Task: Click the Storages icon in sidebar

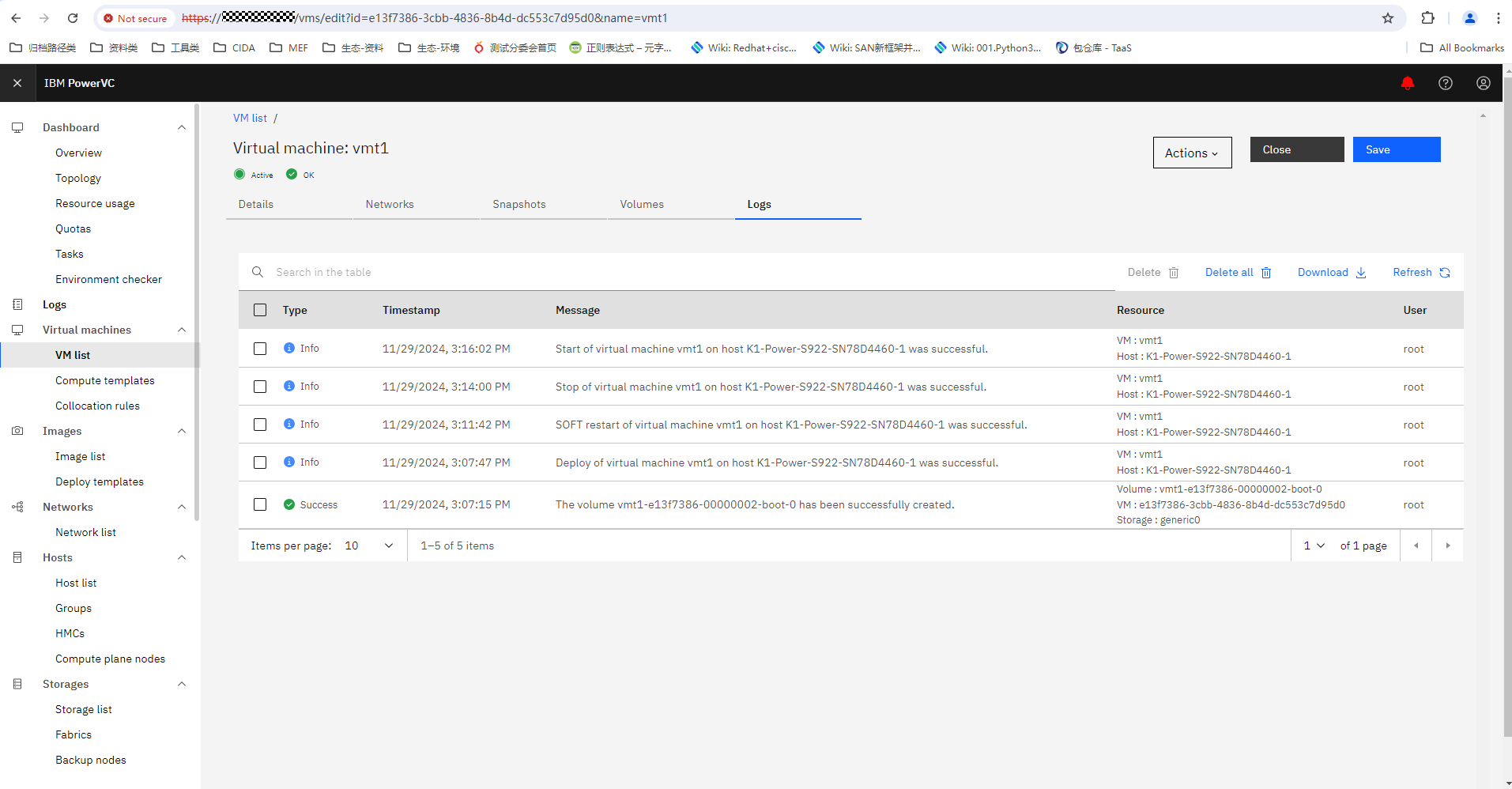Action: click(x=17, y=684)
